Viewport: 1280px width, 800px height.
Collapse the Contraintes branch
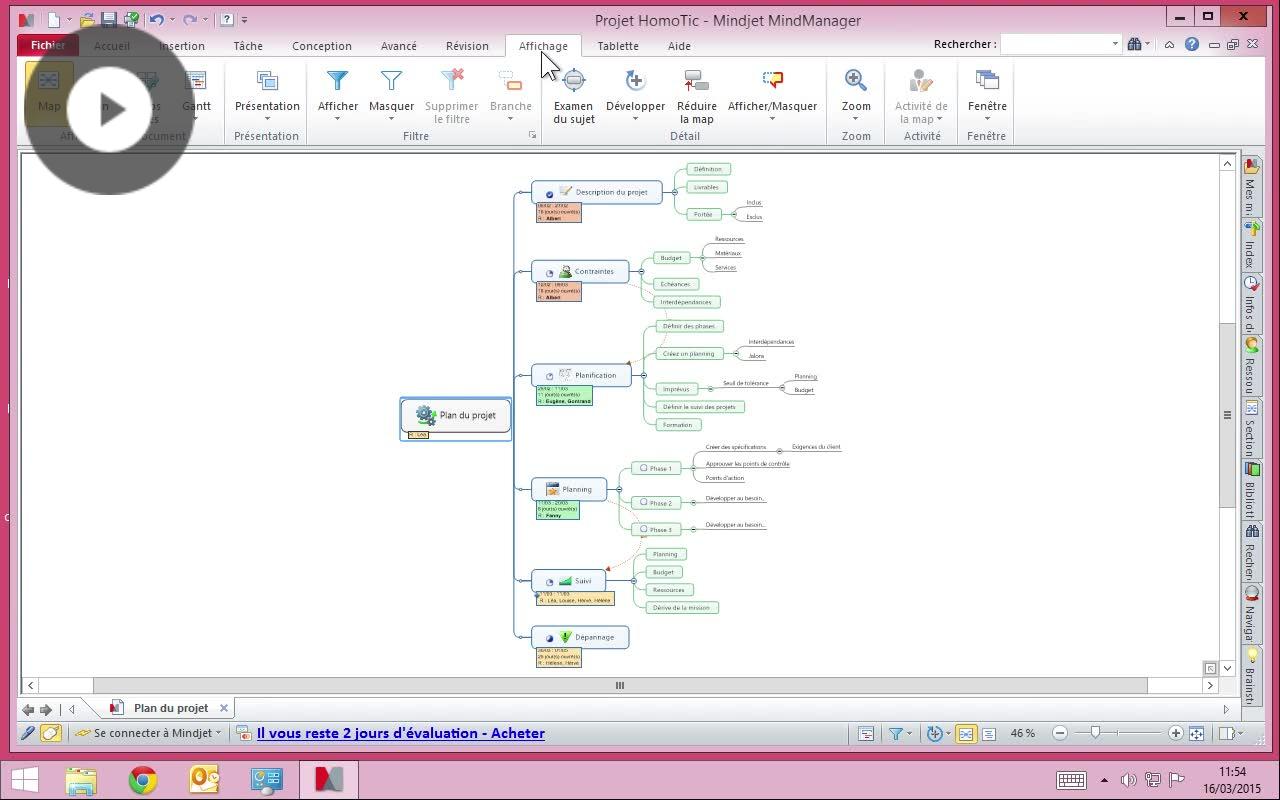[x=641, y=271]
